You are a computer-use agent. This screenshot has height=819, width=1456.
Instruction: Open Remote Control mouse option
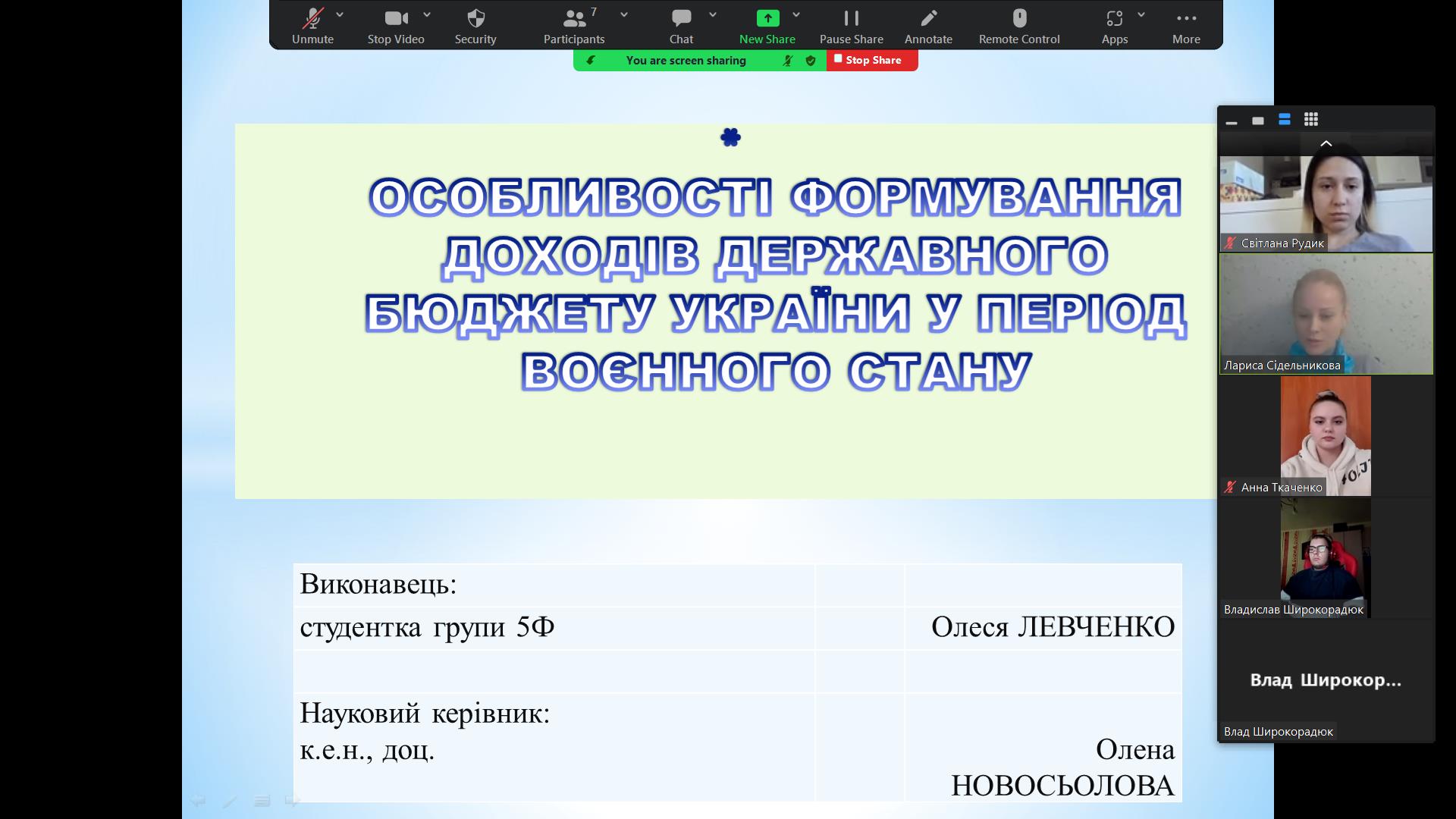pos(1019,27)
